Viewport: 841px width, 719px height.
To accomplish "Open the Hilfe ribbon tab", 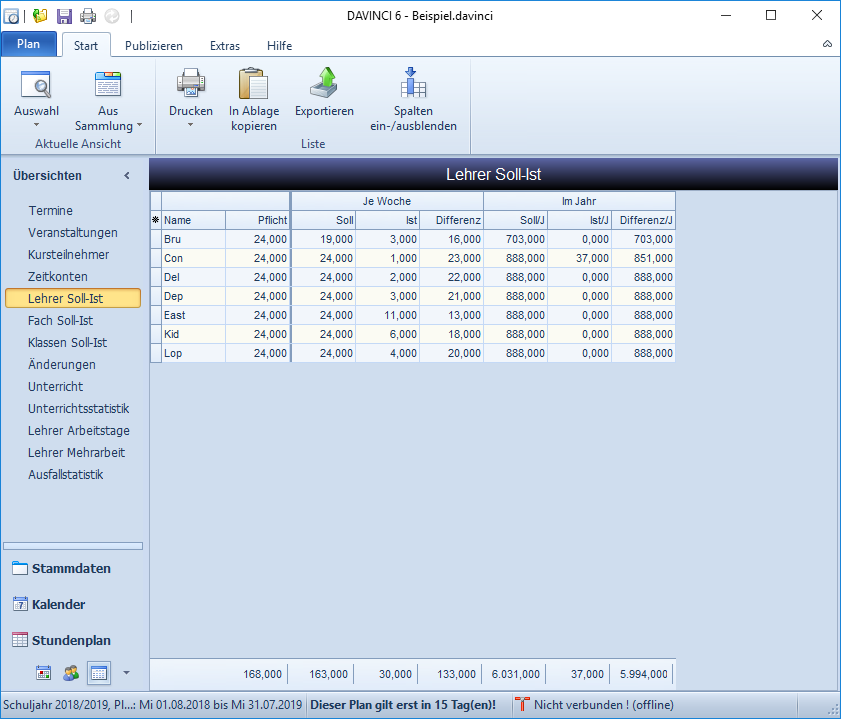I will (x=279, y=46).
